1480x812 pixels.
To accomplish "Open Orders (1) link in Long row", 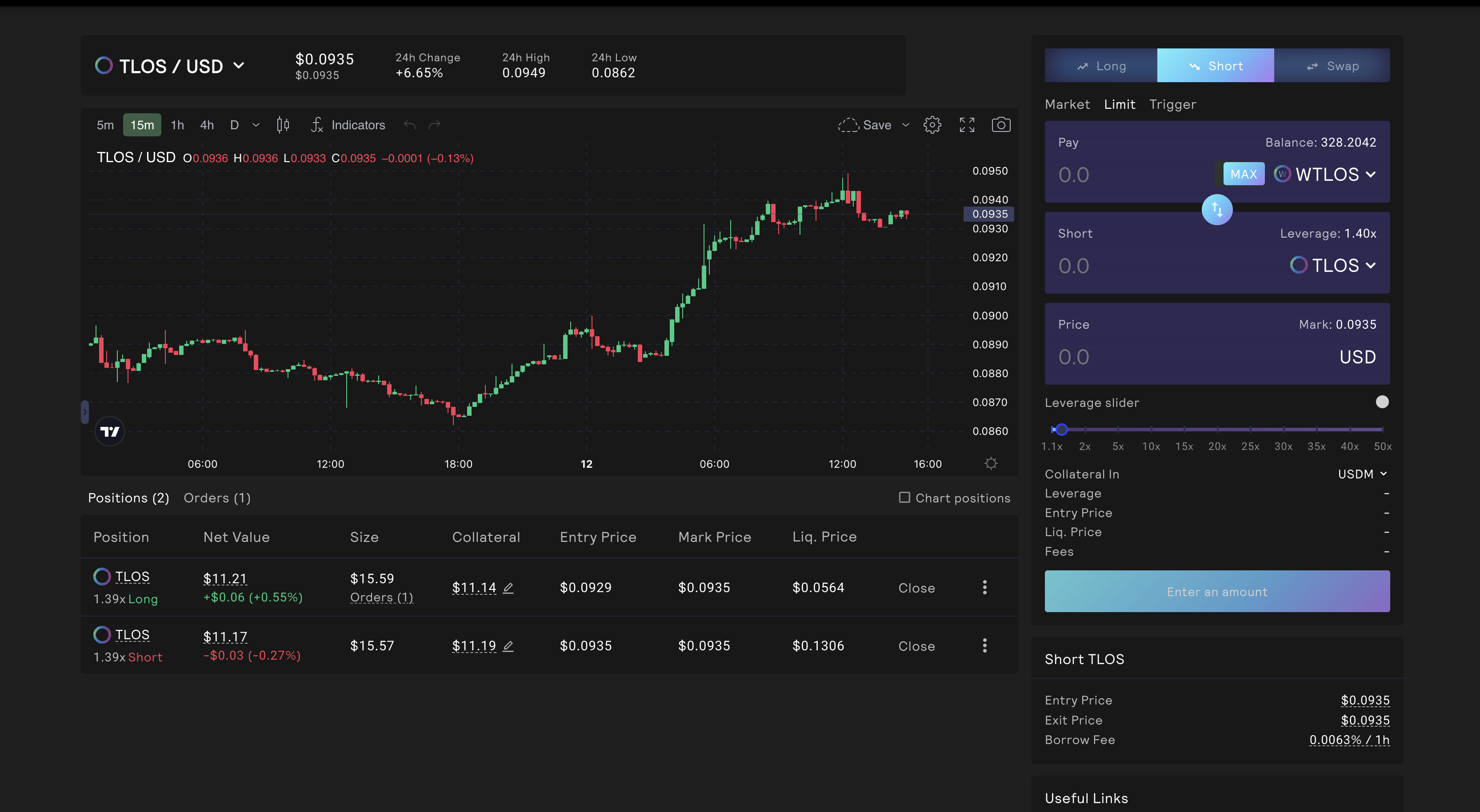I will (x=381, y=597).
